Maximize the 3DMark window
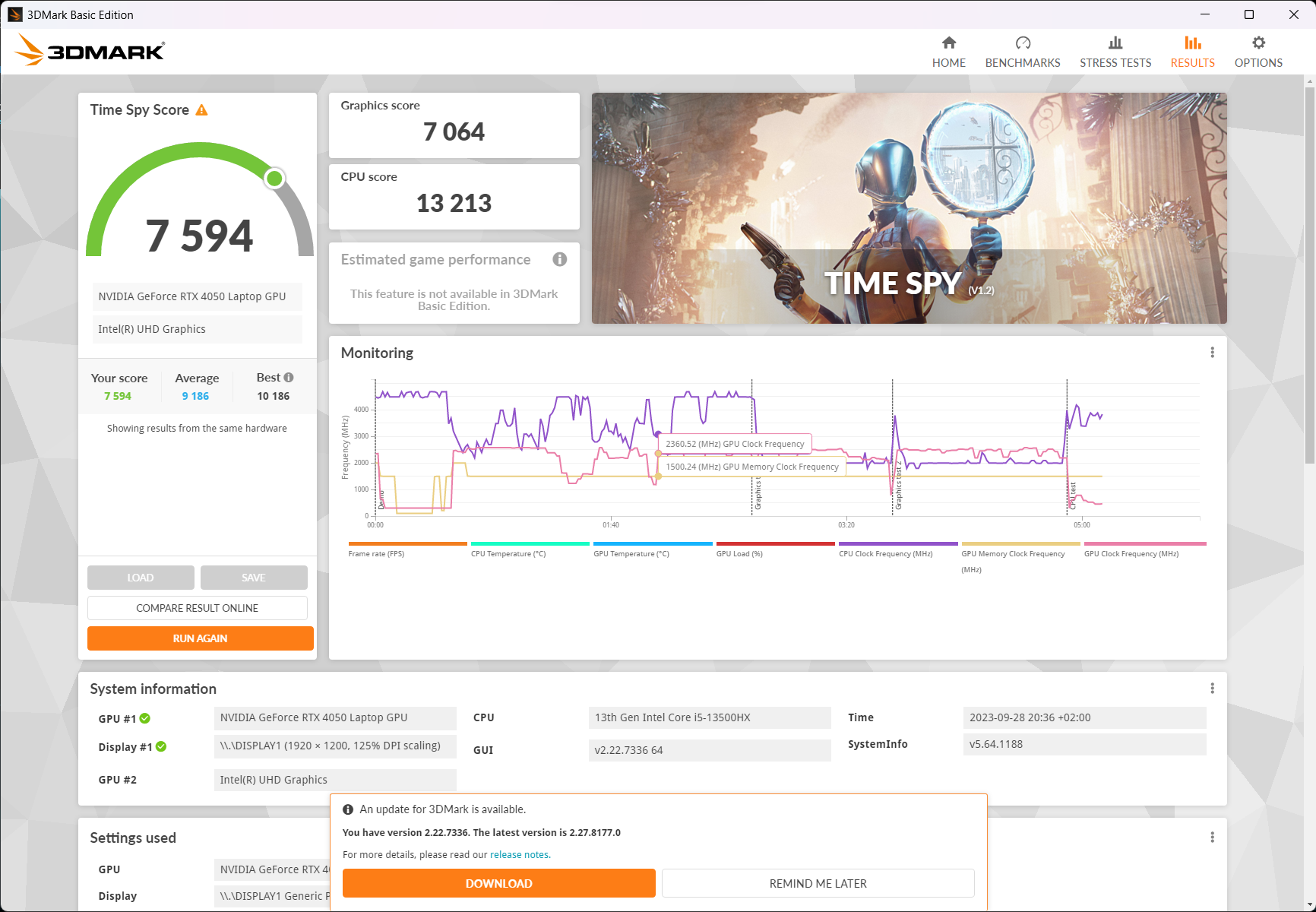This screenshot has height=912, width=1316. (1249, 14)
